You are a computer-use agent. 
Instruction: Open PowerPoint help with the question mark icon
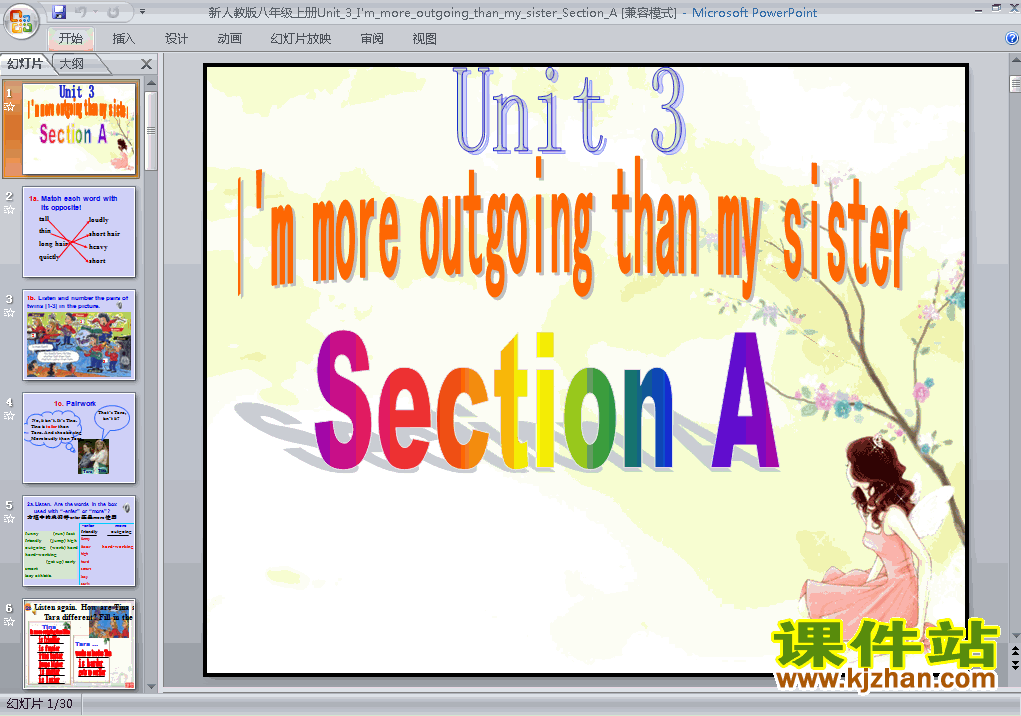tap(1012, 38)
